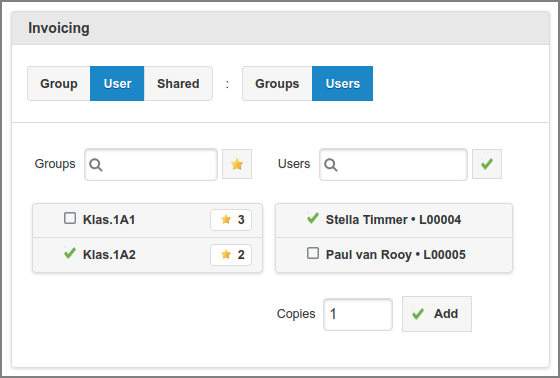Image resolution: width=560 pixels, height=378 pixels.
Task: Click the magnifier icon in Groups search
Action: (96, 165)
